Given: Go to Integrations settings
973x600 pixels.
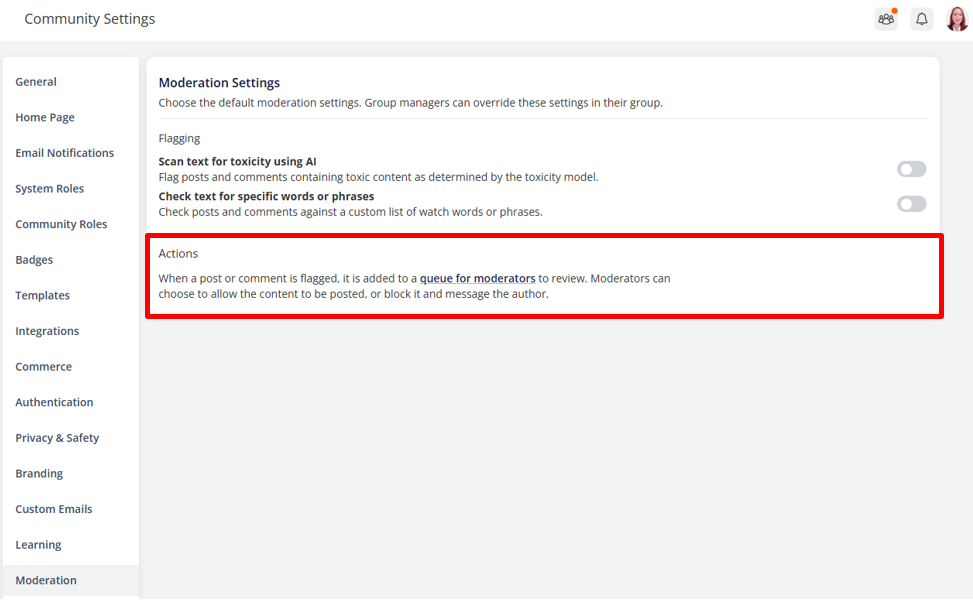Looking at the screenshot, I should click(x=47, y=331).
